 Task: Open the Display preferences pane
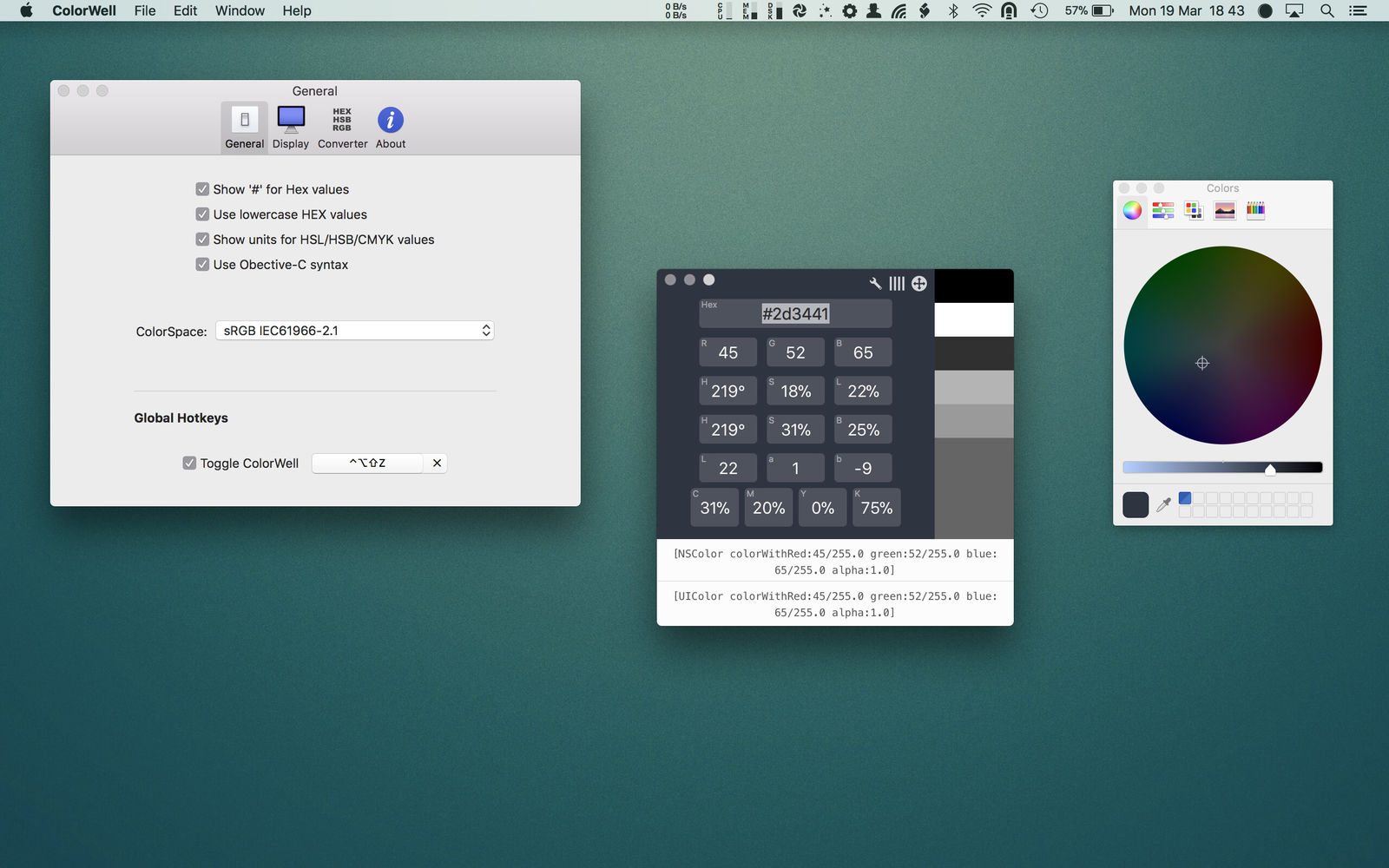(291, 127)
